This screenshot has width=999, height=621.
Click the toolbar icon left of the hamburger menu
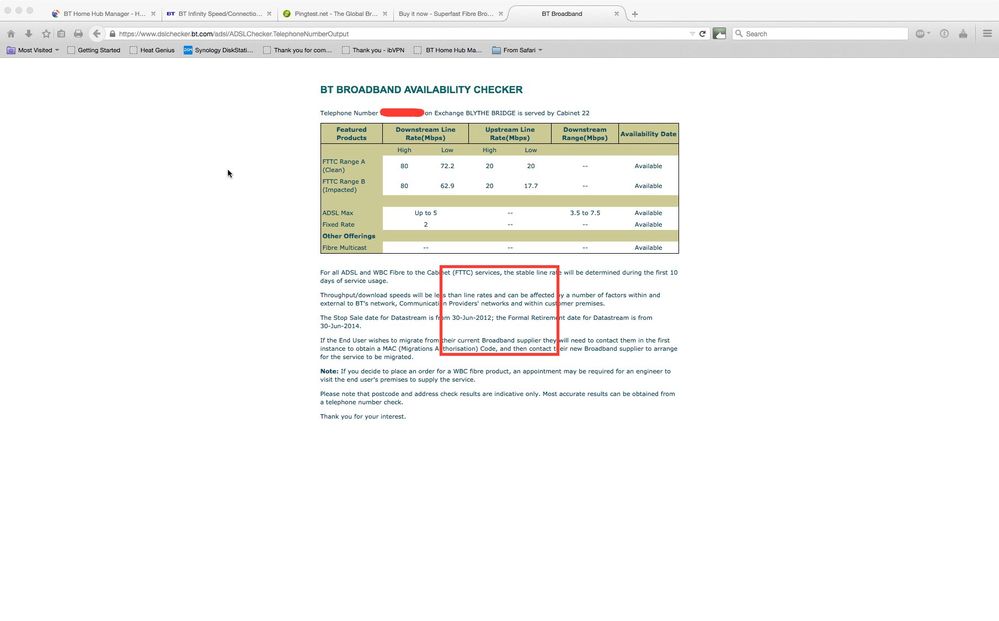(x=963, y=34)
